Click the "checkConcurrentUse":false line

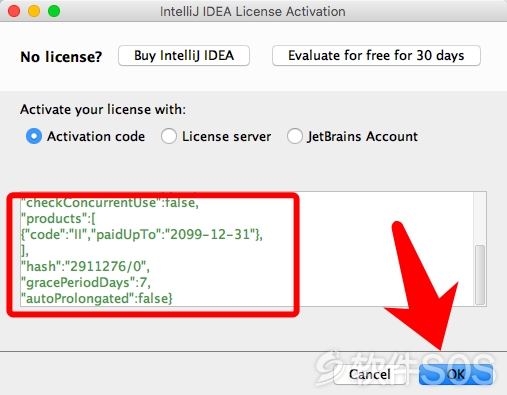pos(110,202)
